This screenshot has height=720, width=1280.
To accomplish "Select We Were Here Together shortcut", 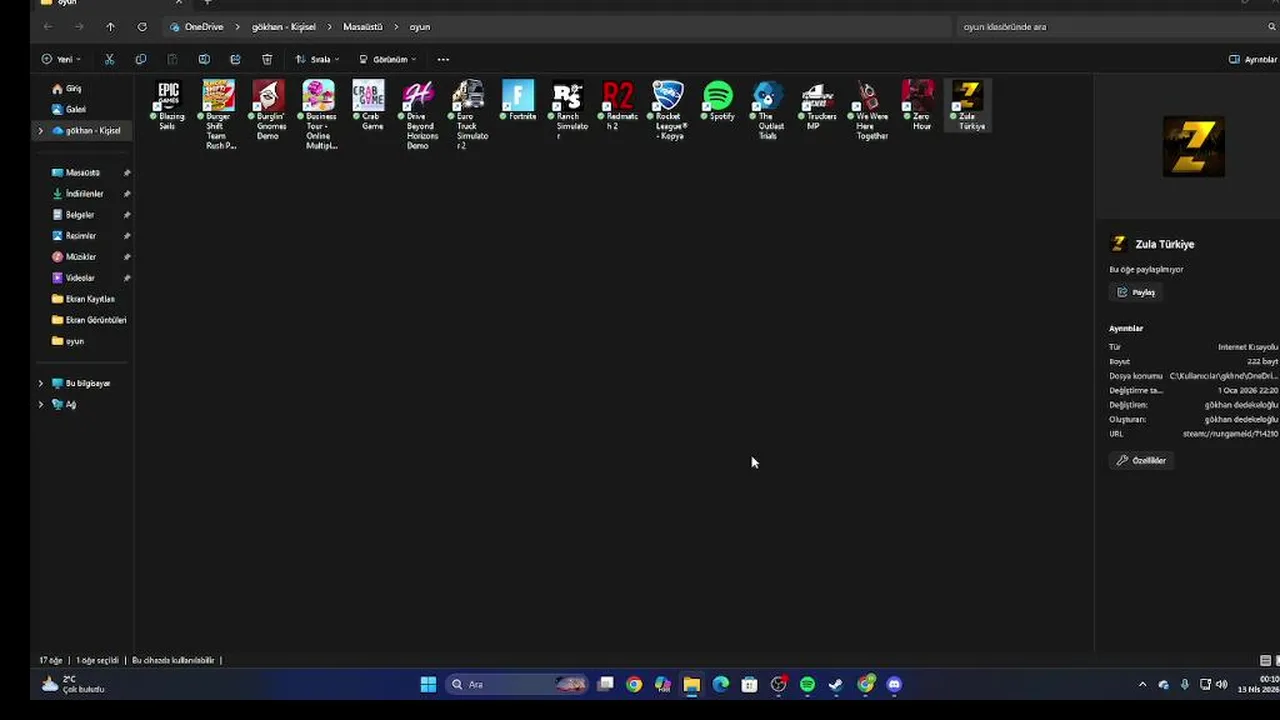I will tap(868, 111).
